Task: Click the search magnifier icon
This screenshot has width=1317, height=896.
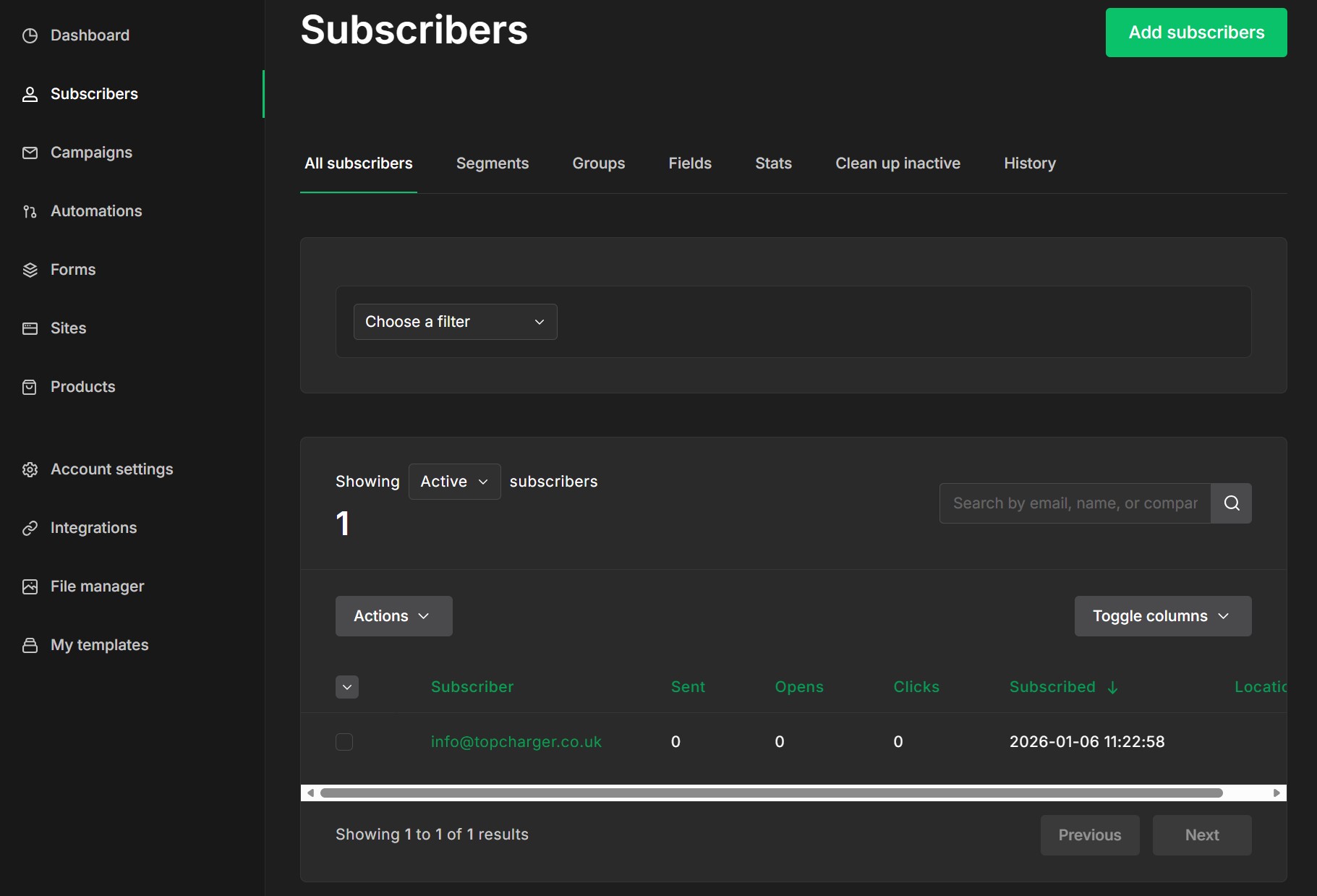Action: [x=1231, y=503]
